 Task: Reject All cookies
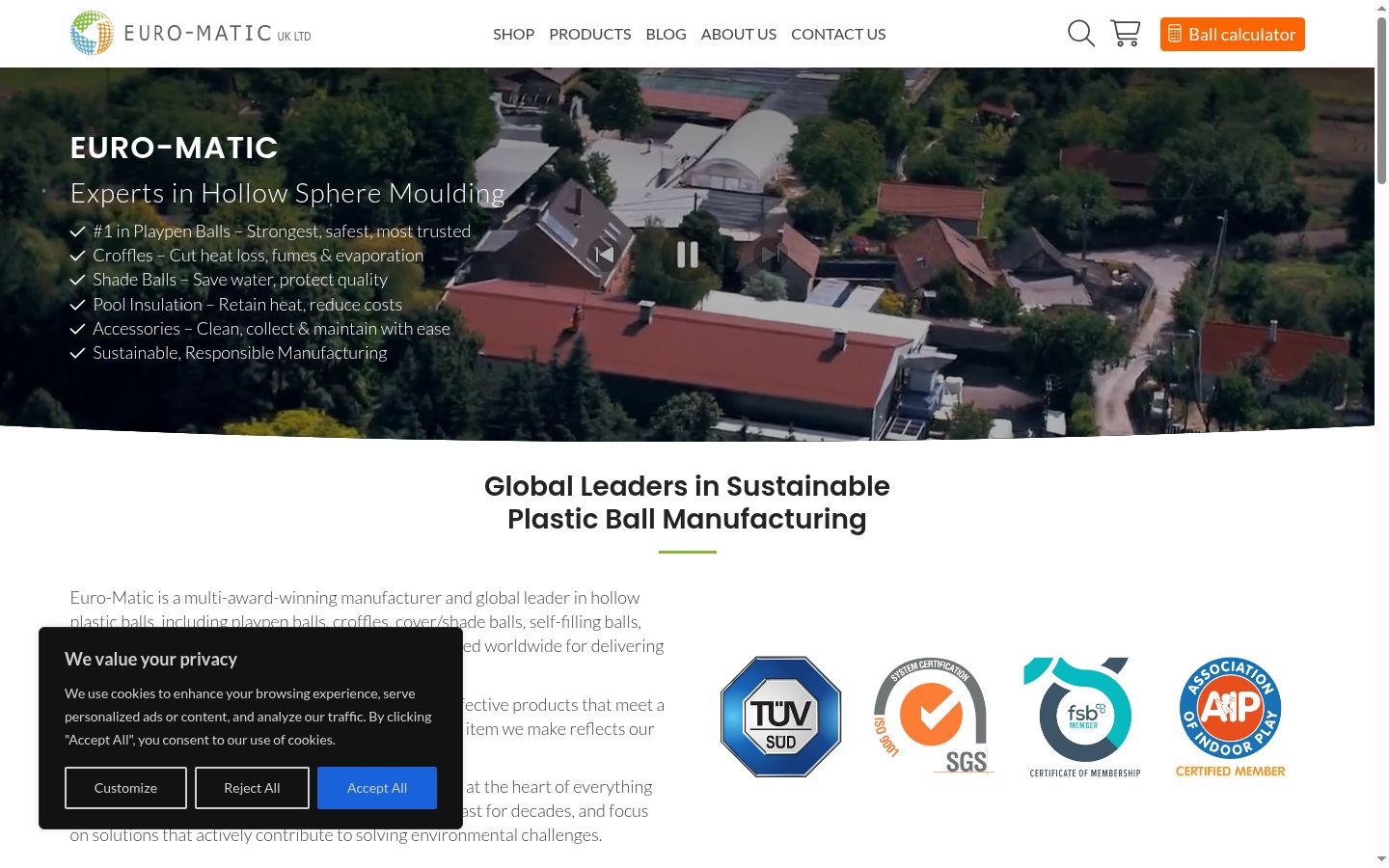coord(252,788)
